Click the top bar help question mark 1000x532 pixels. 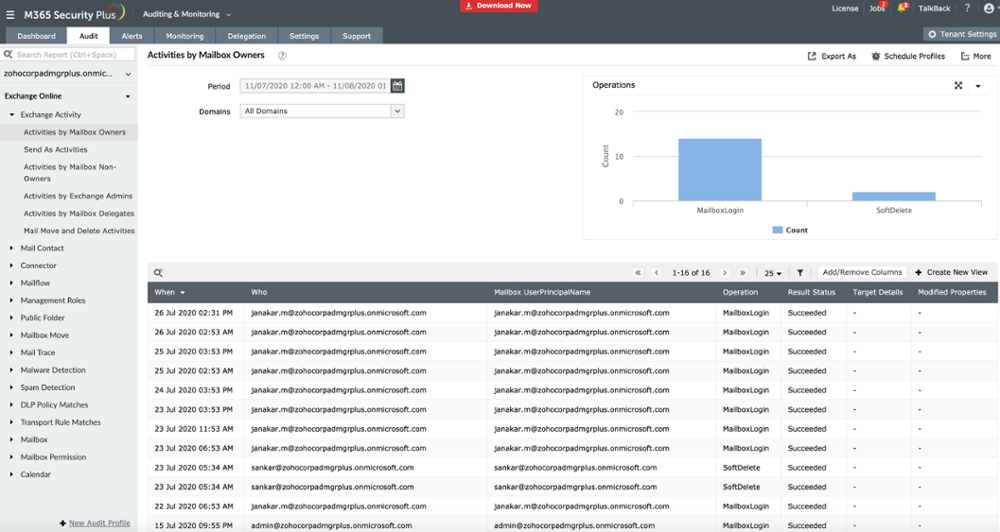pyautogui.click(x=967, y=8)
